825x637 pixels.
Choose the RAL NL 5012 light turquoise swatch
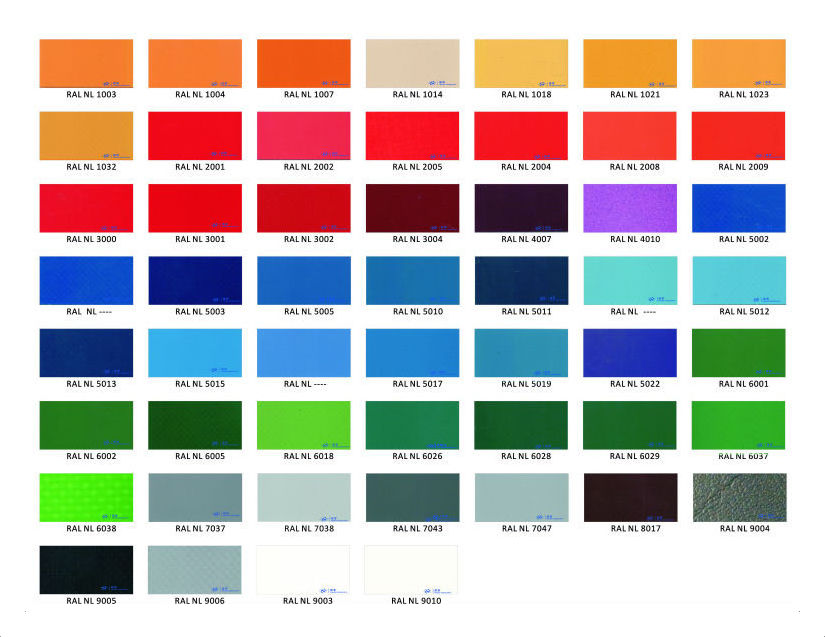(738, 280)
